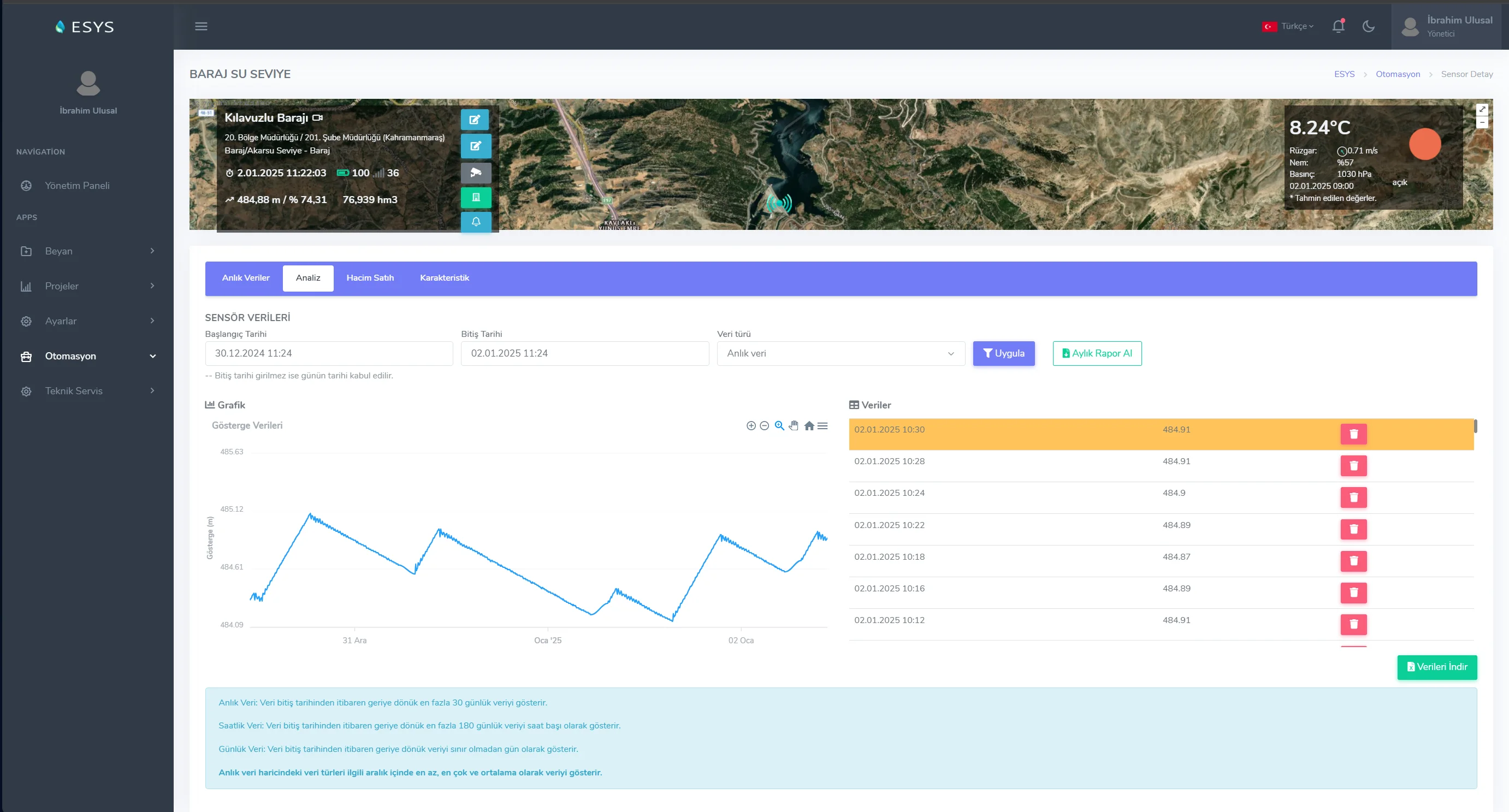1509x812 pixels.
Task: Toggle map fullscreen expand control
Action: click(x=1482, y=110)
